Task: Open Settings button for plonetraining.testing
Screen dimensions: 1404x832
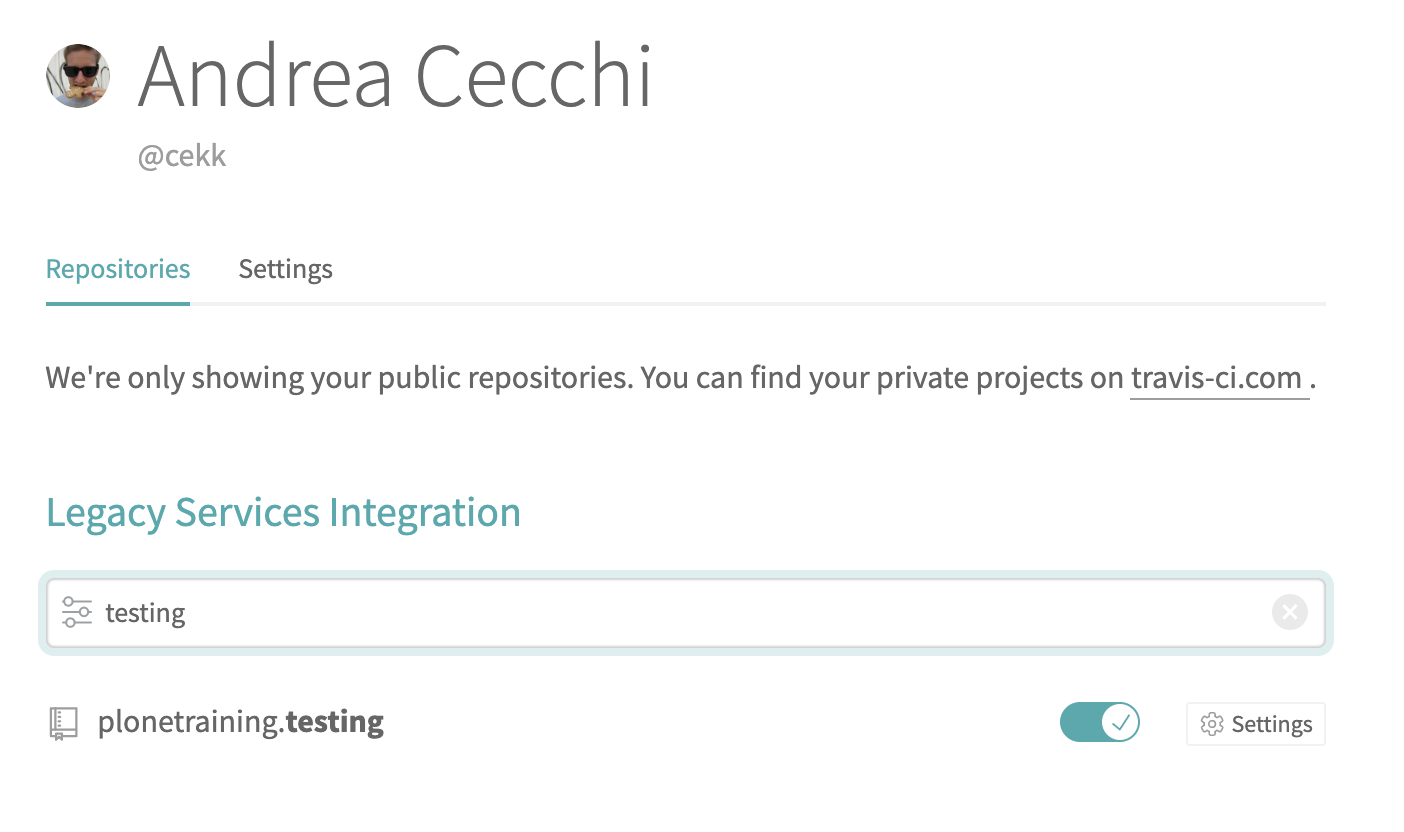Action: tap(1256, 724)
